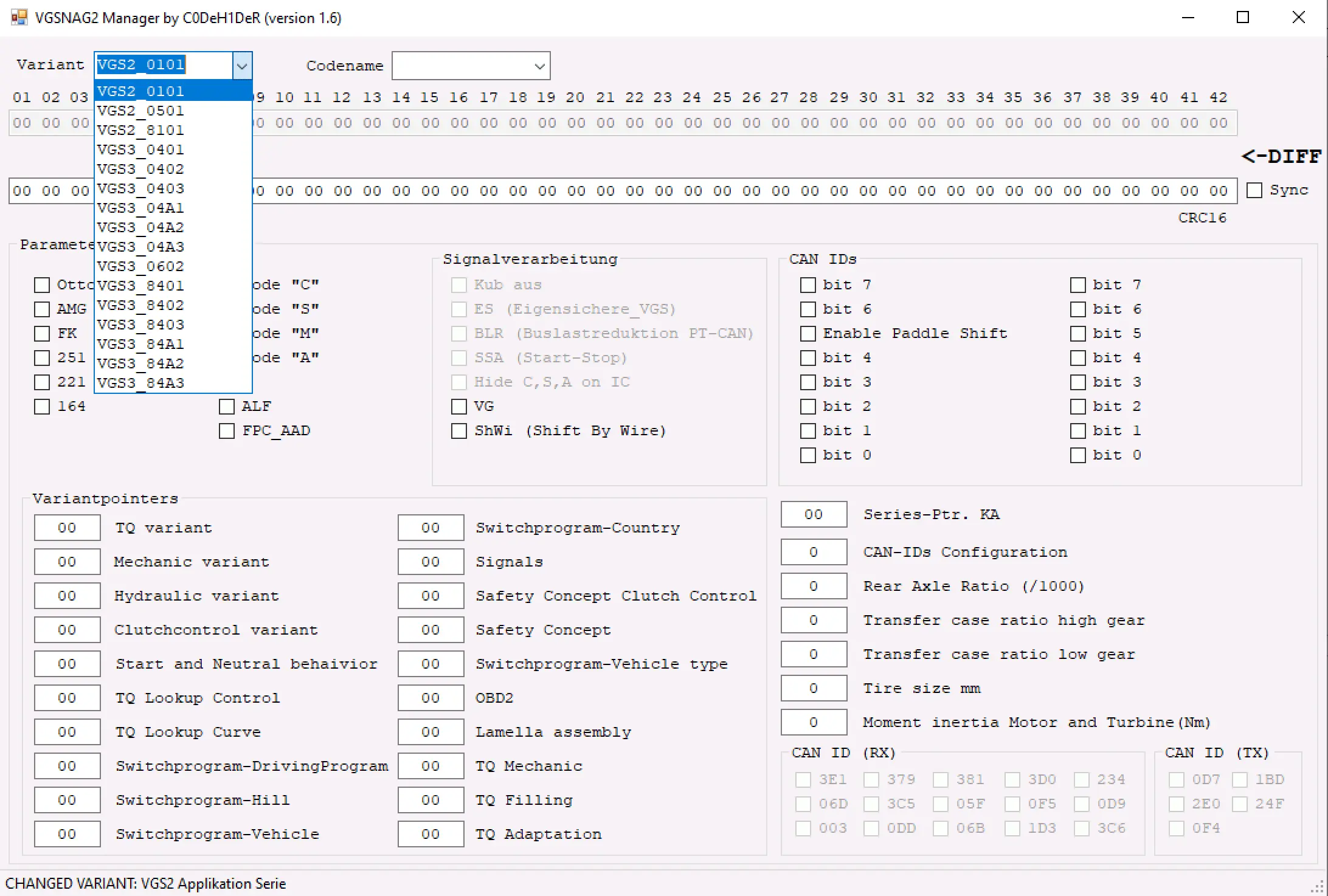Click the <-DIFF label
The width and height of the screenshot is (1328, 896).
pyautogui.click(x=1281, y=156)
